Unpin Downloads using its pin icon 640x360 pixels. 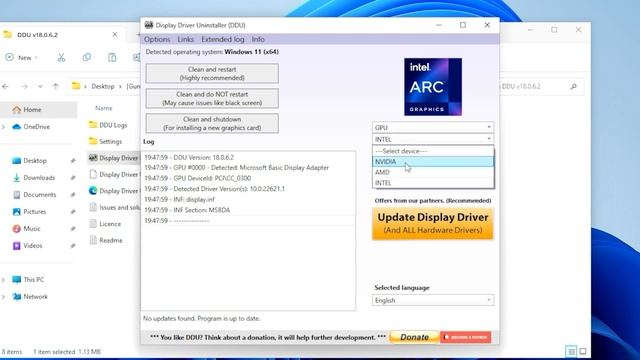[x=73, y=178]
